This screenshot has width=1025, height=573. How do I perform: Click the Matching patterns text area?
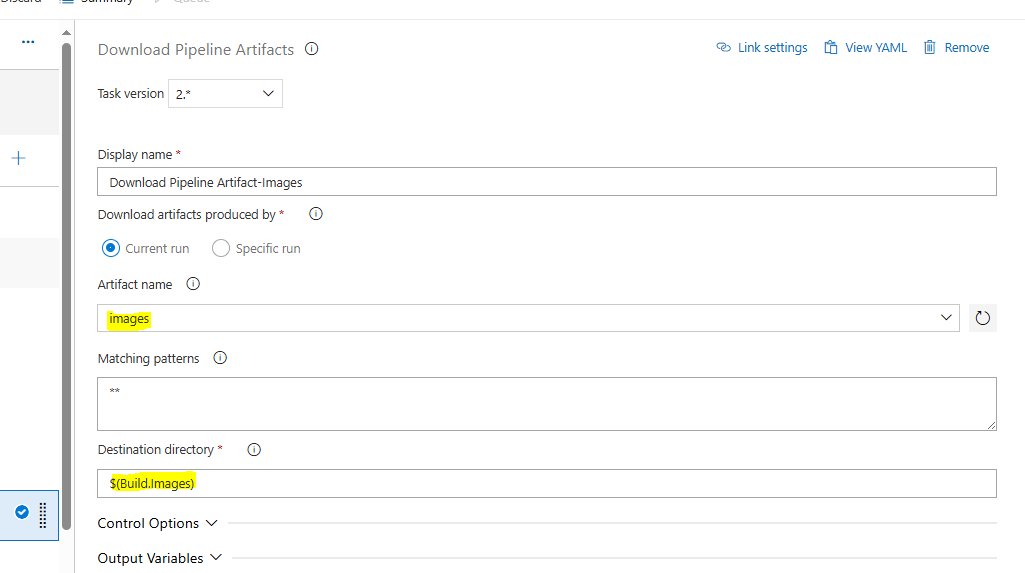[x=546, y=404]
